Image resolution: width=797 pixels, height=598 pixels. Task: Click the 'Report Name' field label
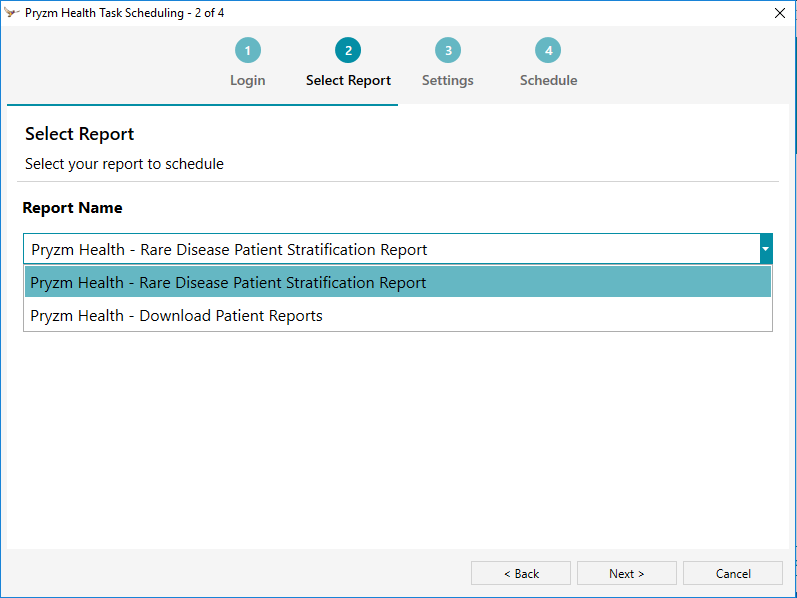(x=72, y=207)
